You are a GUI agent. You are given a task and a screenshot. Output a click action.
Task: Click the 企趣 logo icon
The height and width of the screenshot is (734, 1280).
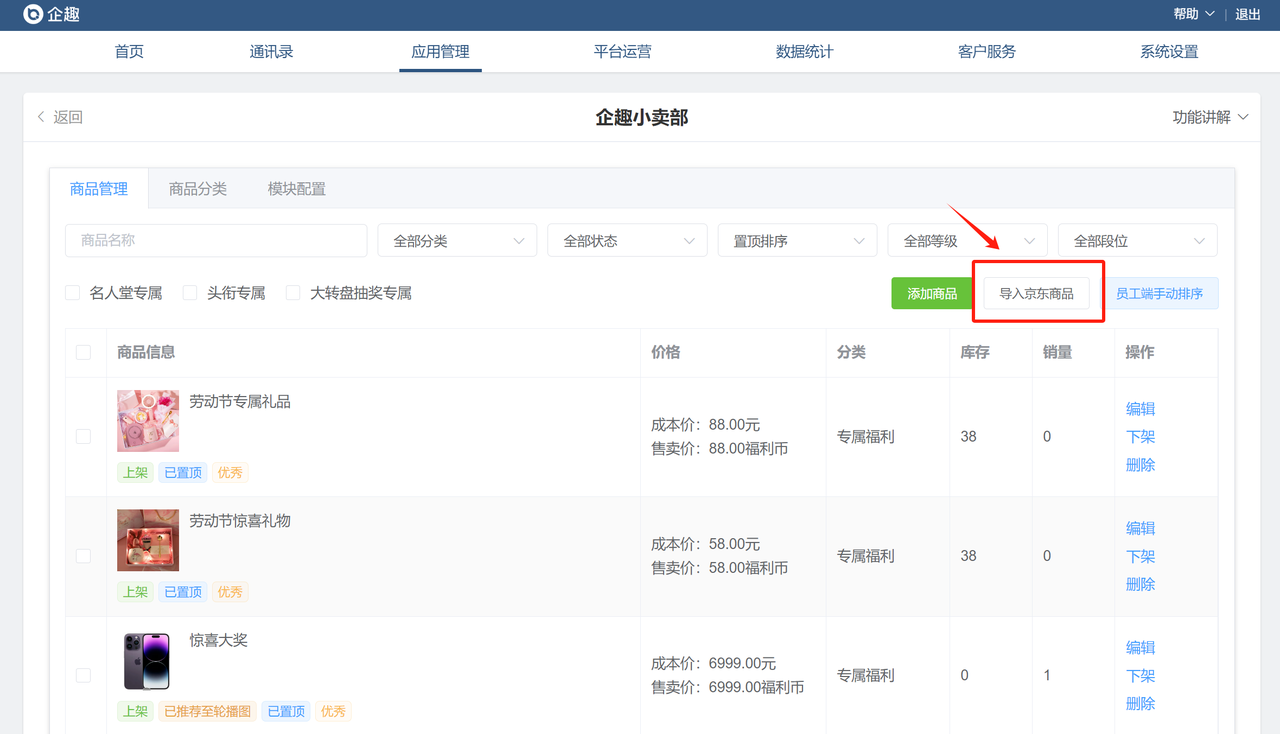pos(34,14)
